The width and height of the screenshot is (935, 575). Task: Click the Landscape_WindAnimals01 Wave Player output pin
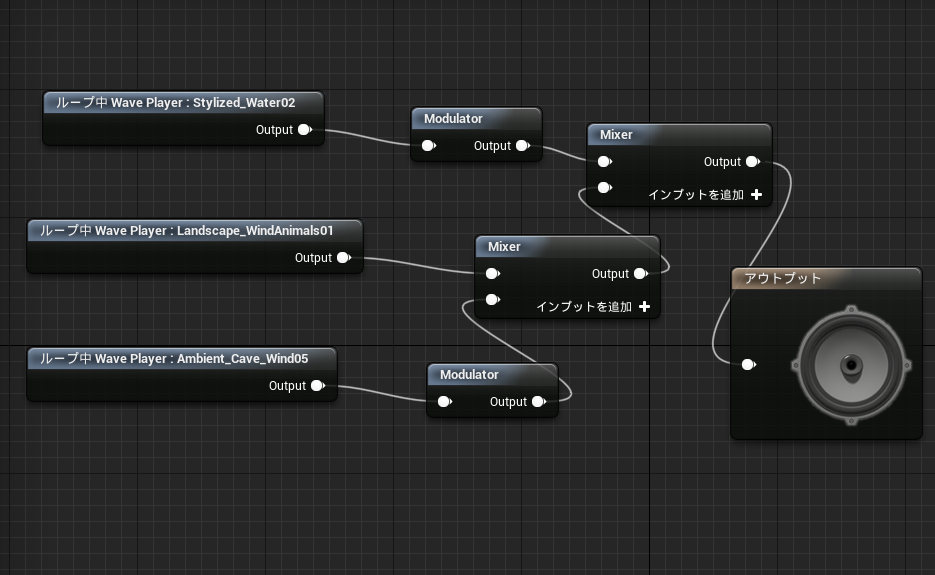coord(343,258)
